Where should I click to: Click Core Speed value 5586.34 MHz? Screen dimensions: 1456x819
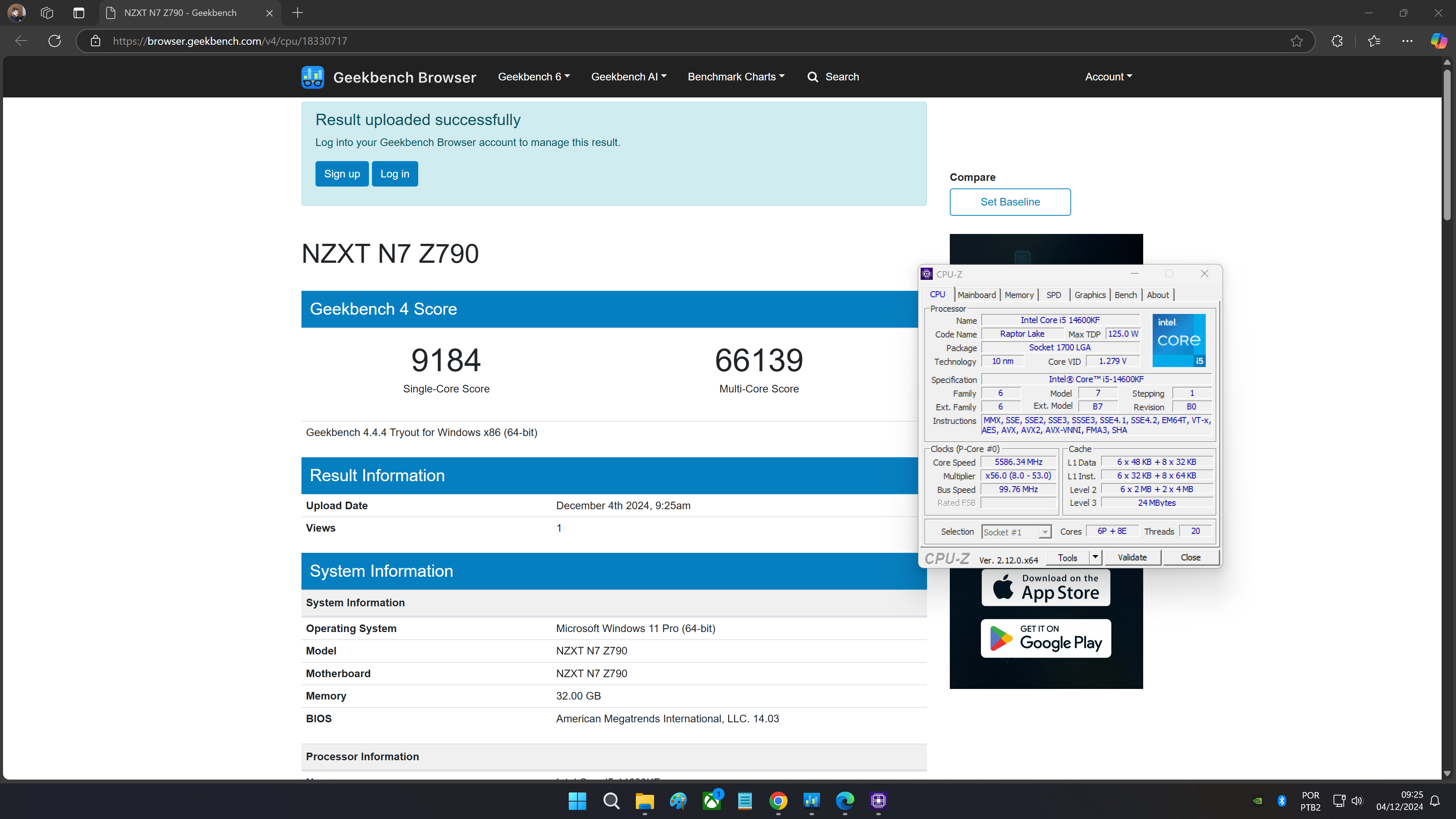click(x=1018, y=462)
